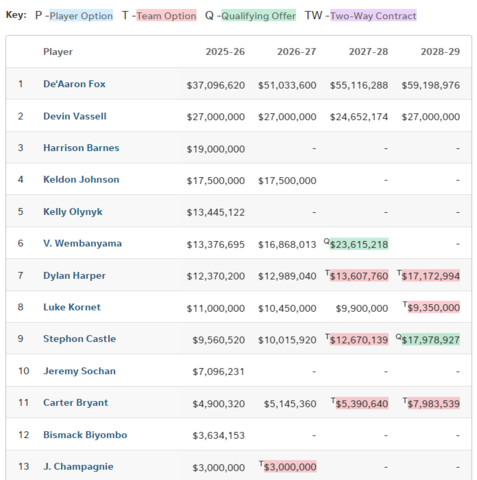This screenshot has height=480, width=477.
Task: Select Carter Bryant salary $4,900,320
Action: 219,404
